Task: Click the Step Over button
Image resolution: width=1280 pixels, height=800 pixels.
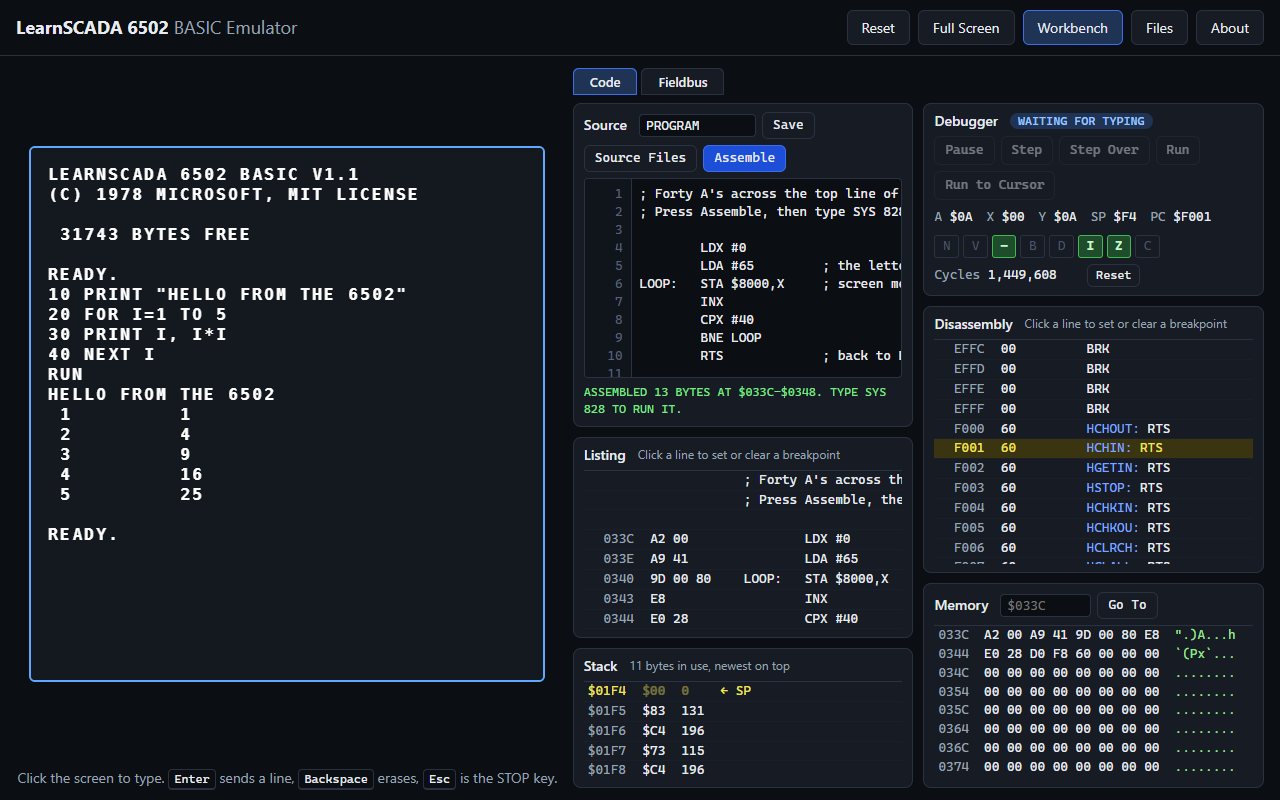Action: (x=1104, y=150)
